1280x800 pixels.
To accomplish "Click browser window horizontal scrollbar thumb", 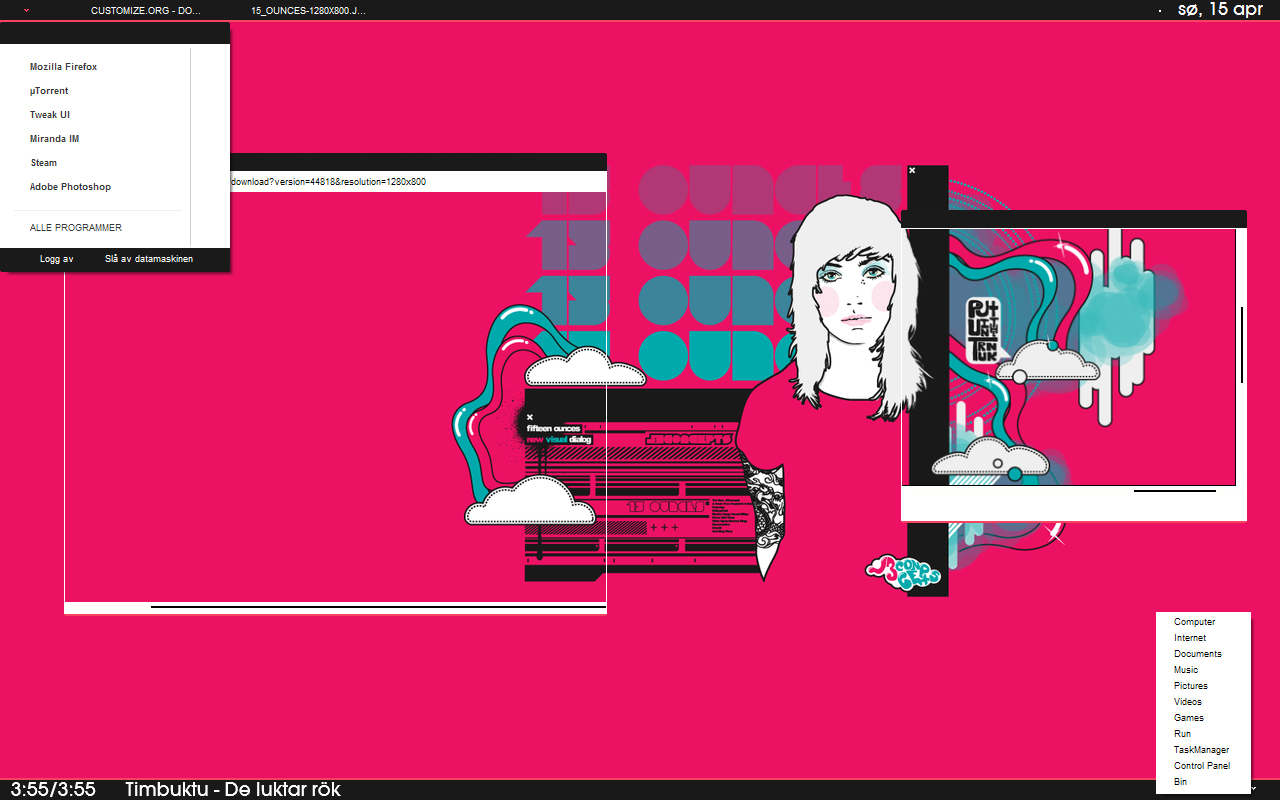I will [378, 607].
